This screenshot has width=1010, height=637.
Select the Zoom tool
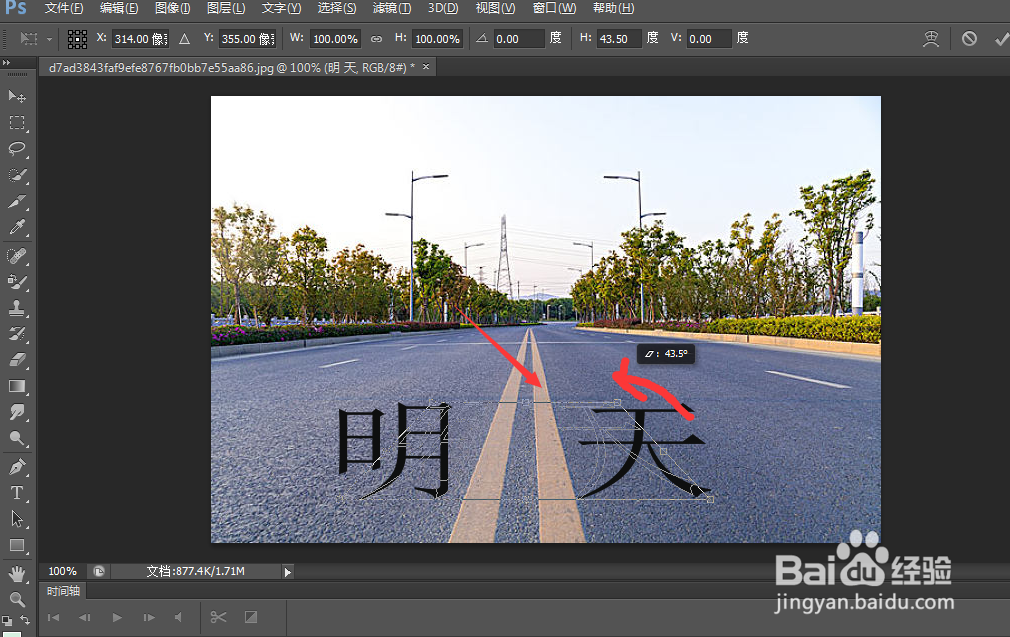click(x=17, y=597)
